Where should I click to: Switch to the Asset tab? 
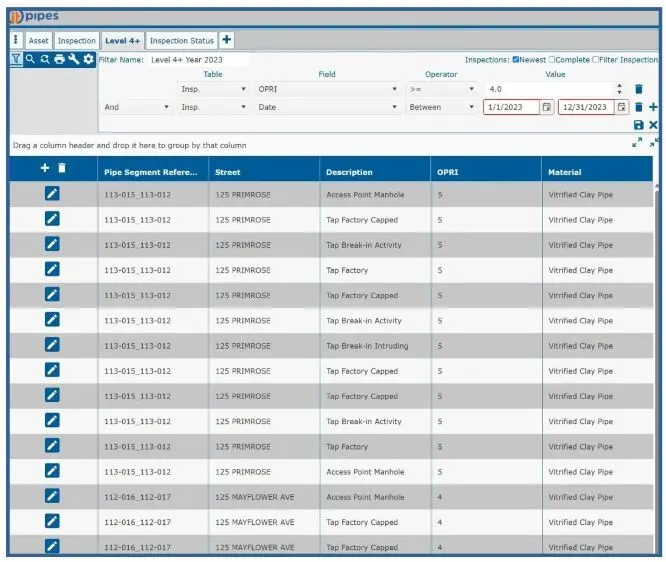point(38,41)
